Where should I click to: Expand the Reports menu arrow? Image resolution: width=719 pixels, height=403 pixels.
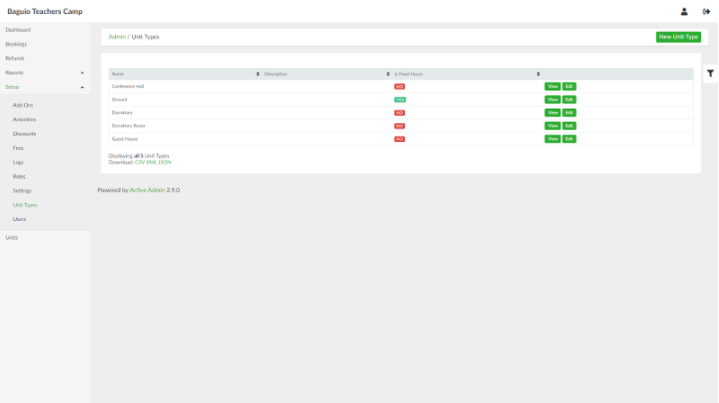82,73
